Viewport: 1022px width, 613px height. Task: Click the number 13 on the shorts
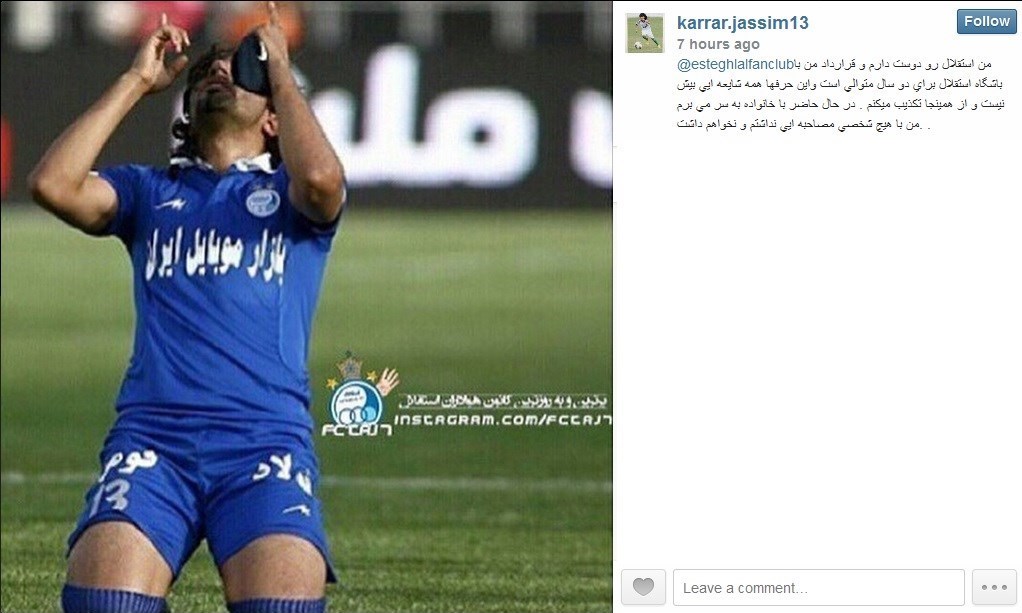click(110, 497)
